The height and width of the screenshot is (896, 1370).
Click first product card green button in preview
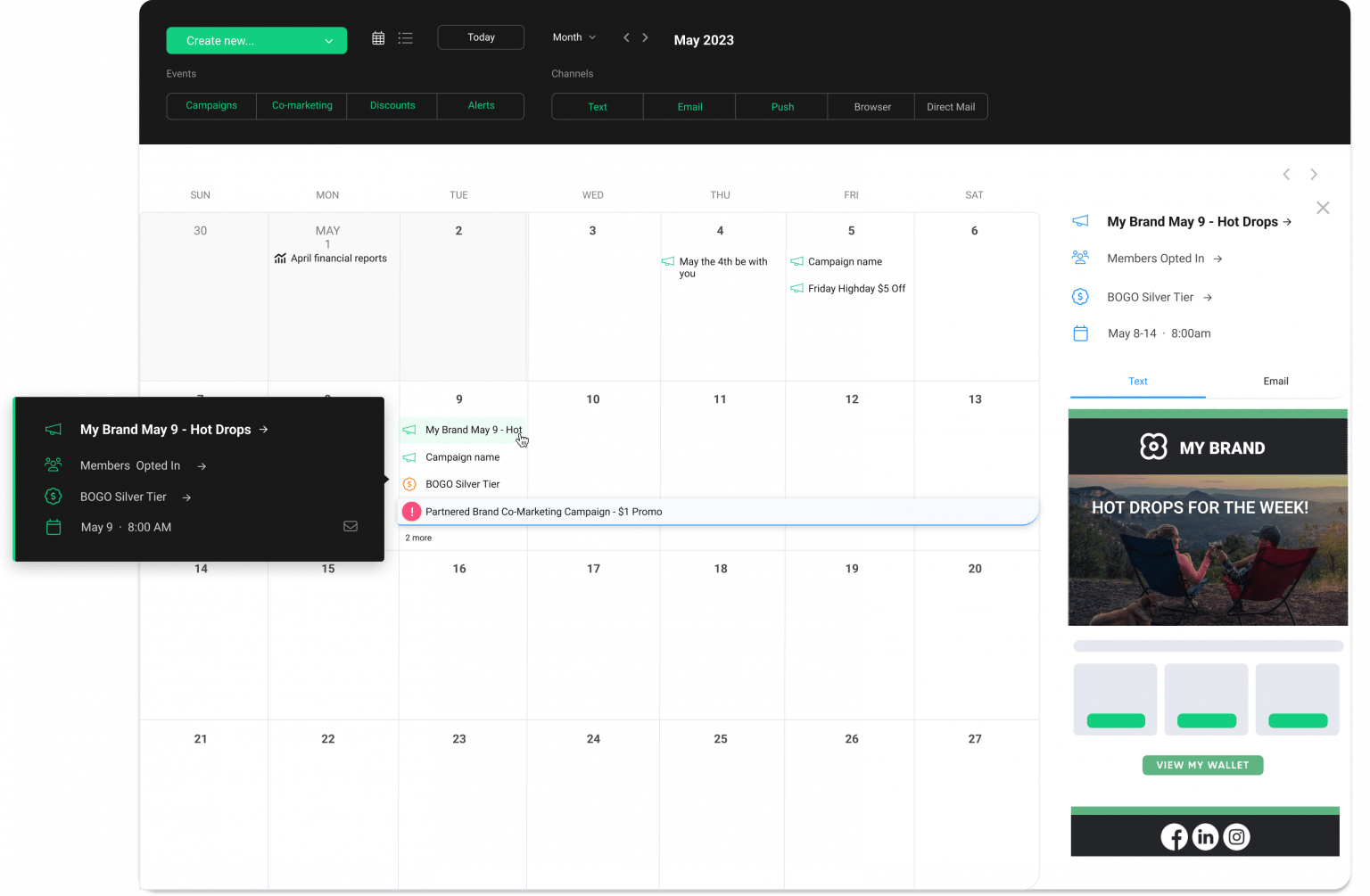(1116, 720)
